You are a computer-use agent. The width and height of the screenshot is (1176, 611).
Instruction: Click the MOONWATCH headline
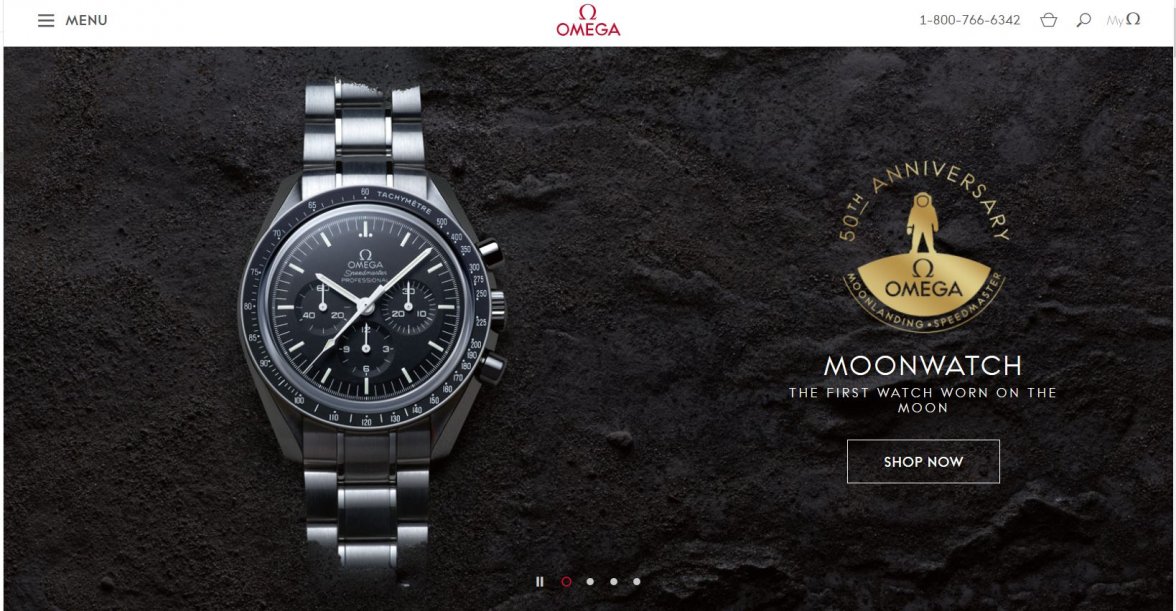[x=923, y=366]
